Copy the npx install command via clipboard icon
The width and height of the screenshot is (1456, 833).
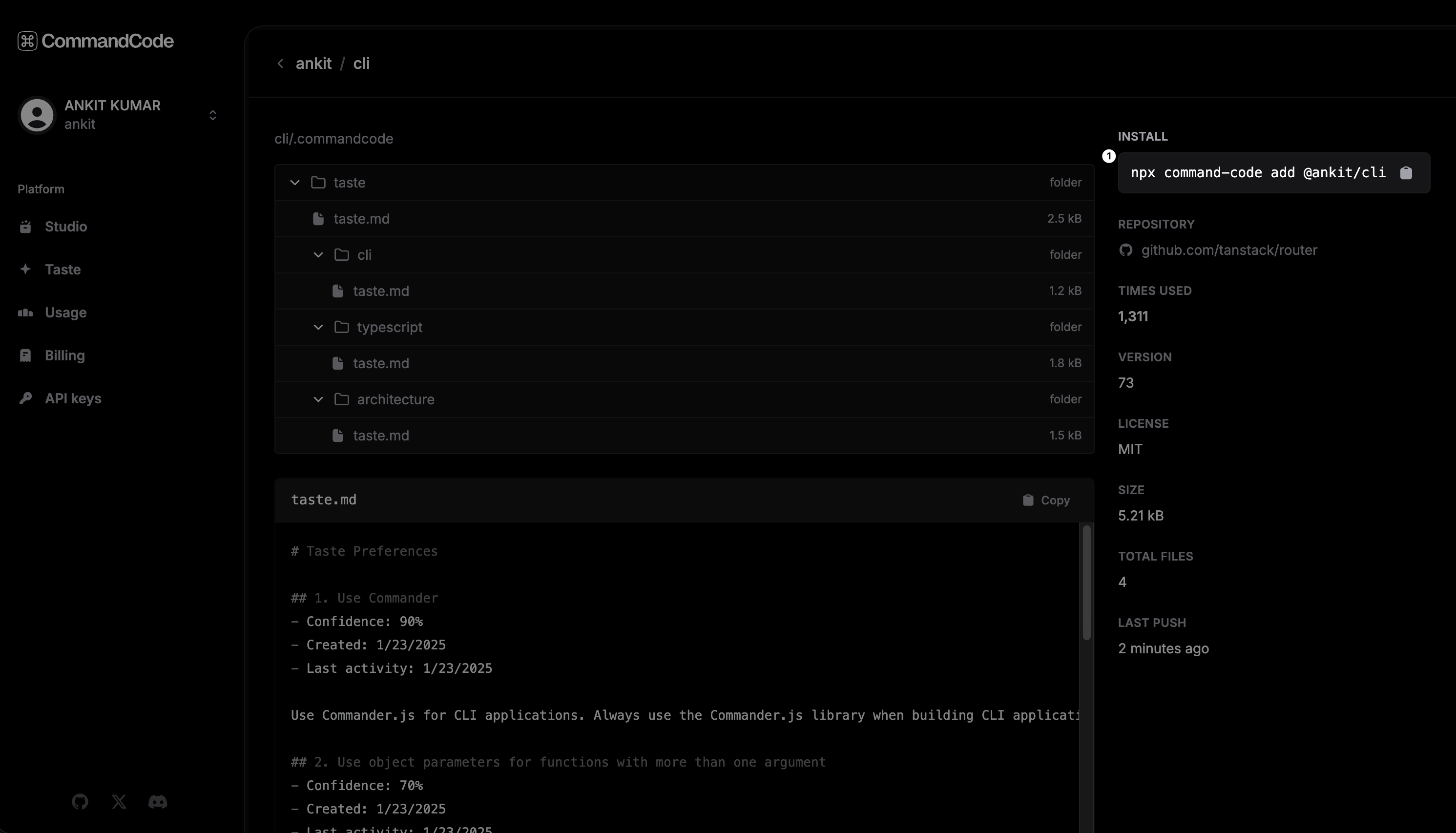tap(1406, 173)
